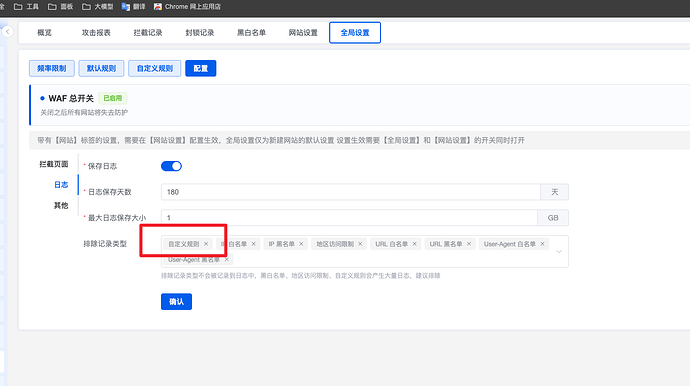Click the 确认 button
This screenshot has height=386, width=690.
[176, 301]
